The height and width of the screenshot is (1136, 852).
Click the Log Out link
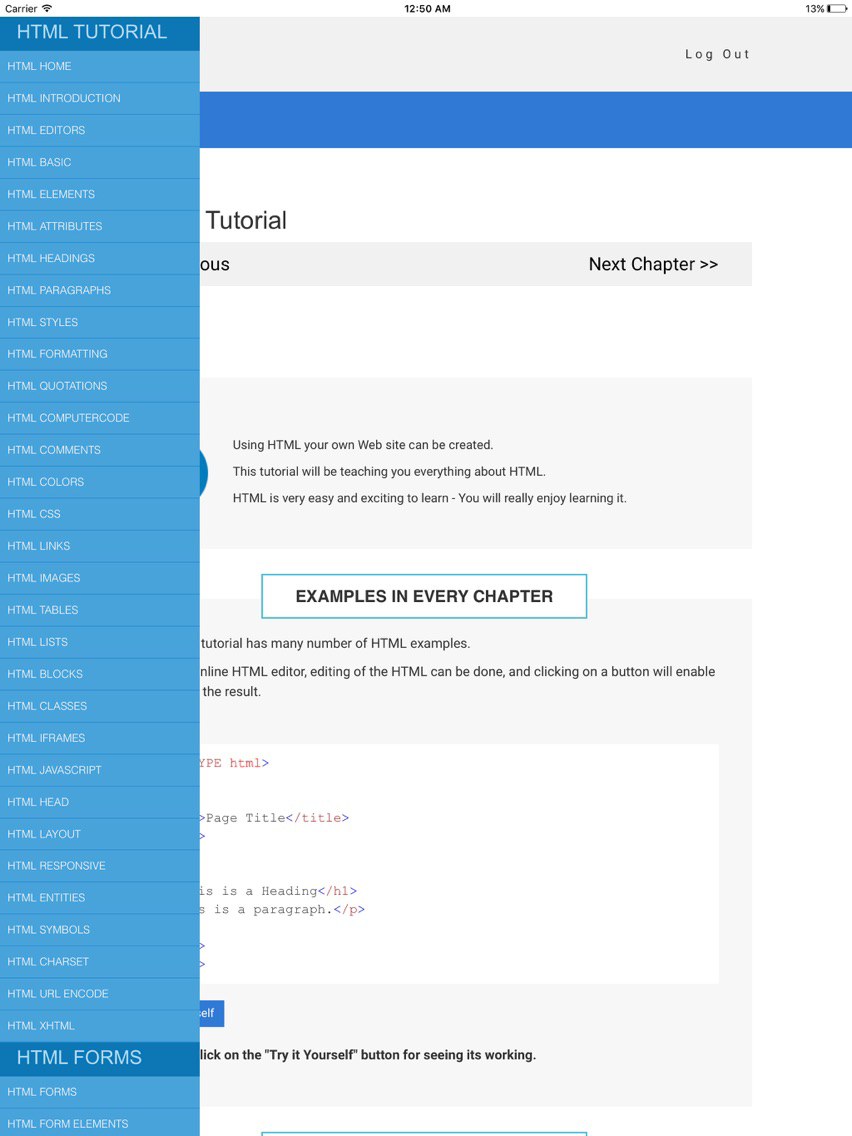click(717, 54)
